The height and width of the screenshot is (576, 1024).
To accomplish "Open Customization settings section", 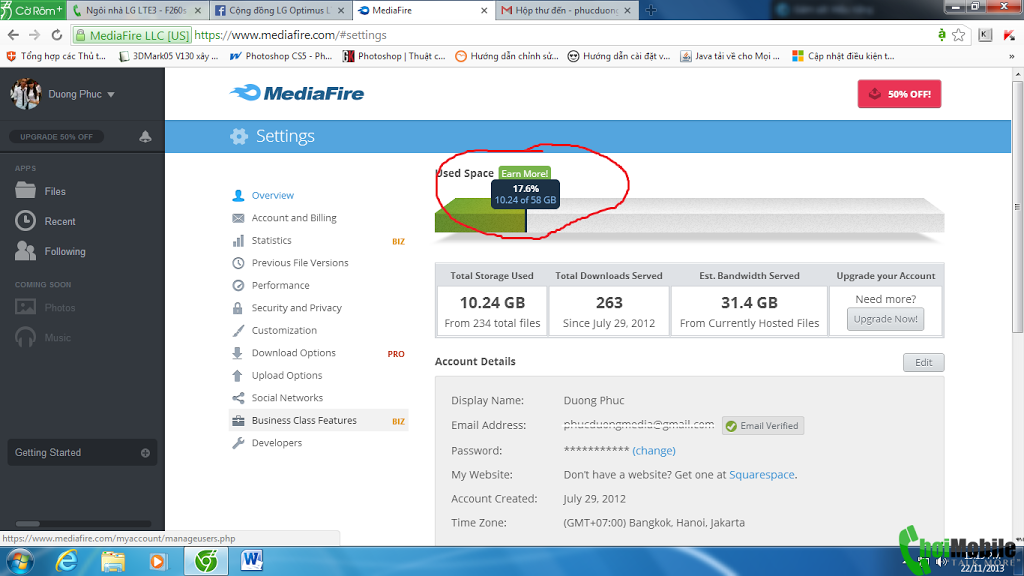I will [284, 330].
